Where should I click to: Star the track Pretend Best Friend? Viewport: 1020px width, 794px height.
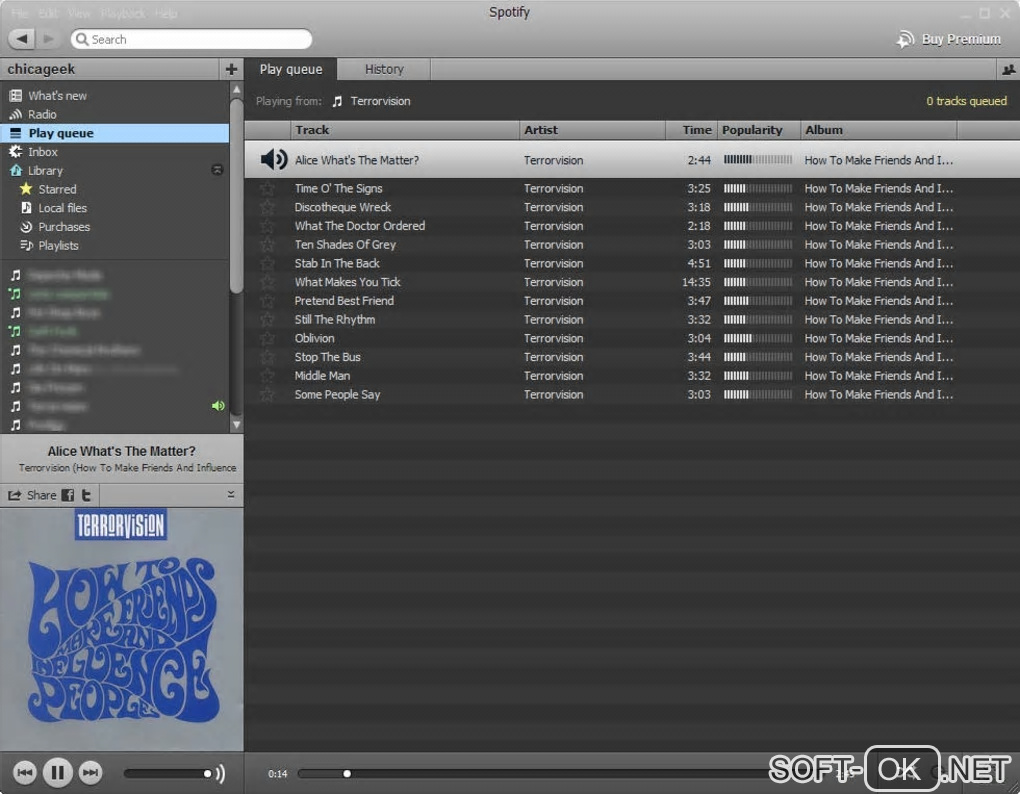click(267, 301)
